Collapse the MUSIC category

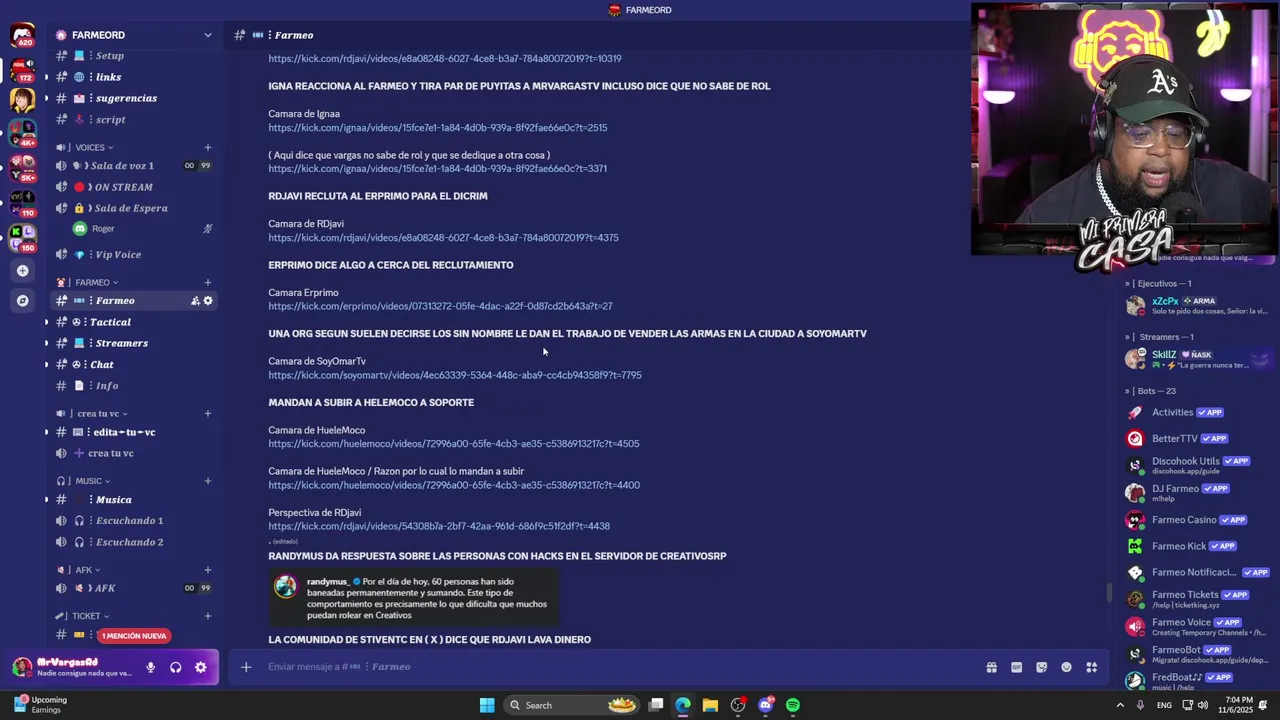tap(85, 480)
